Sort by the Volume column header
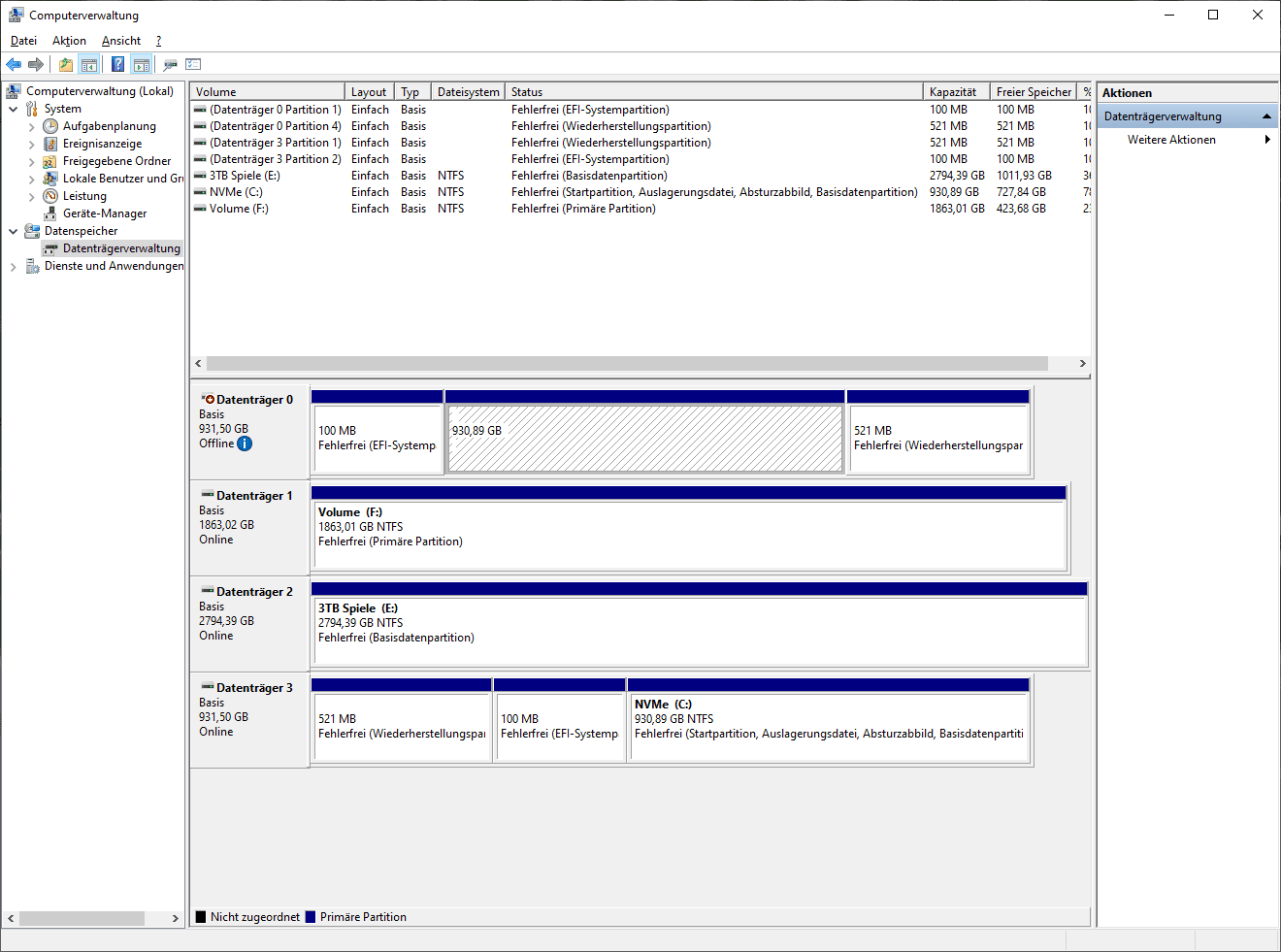The height and width of the screenshot is (952, 1281). coord(267,92)
